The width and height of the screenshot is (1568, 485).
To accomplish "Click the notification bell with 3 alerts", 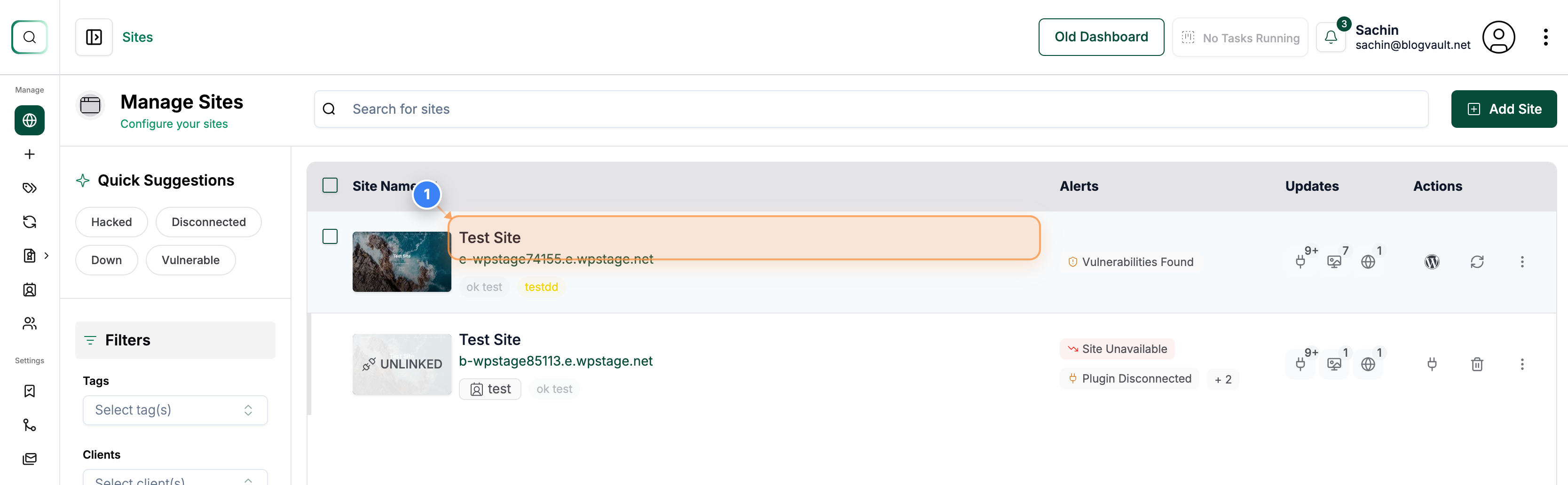I will coord(1331,37).
